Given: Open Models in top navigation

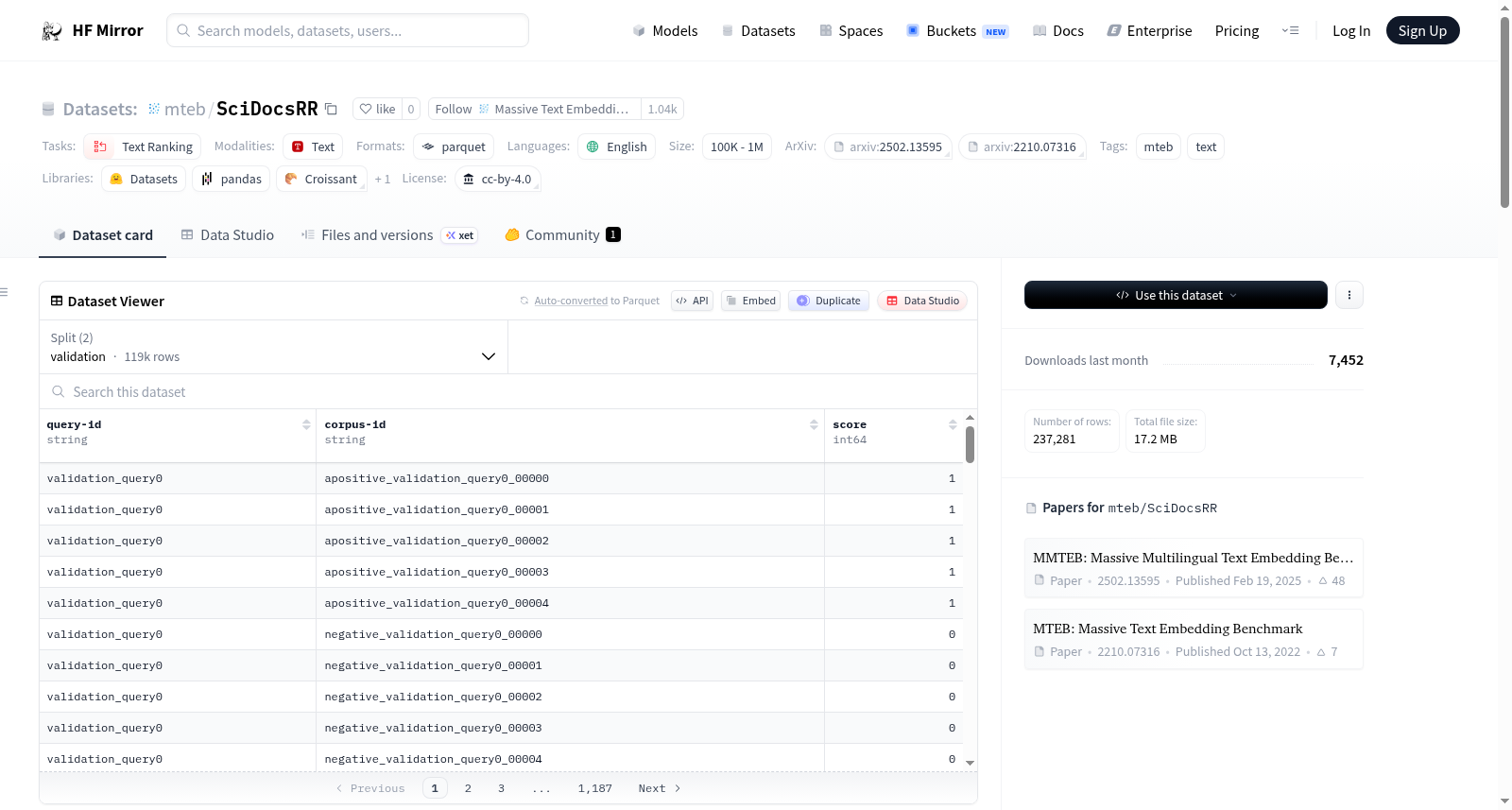Looking at the screenshot, I should 665,31.
